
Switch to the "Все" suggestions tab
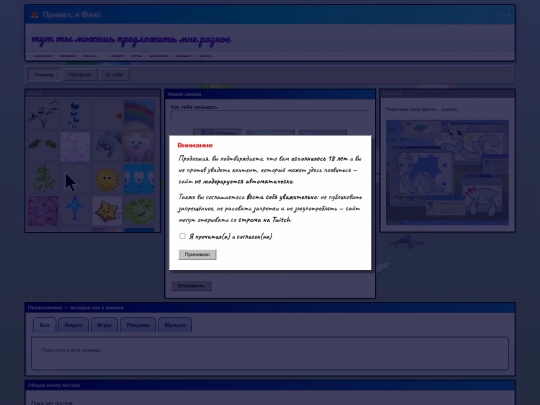[44, 325]
